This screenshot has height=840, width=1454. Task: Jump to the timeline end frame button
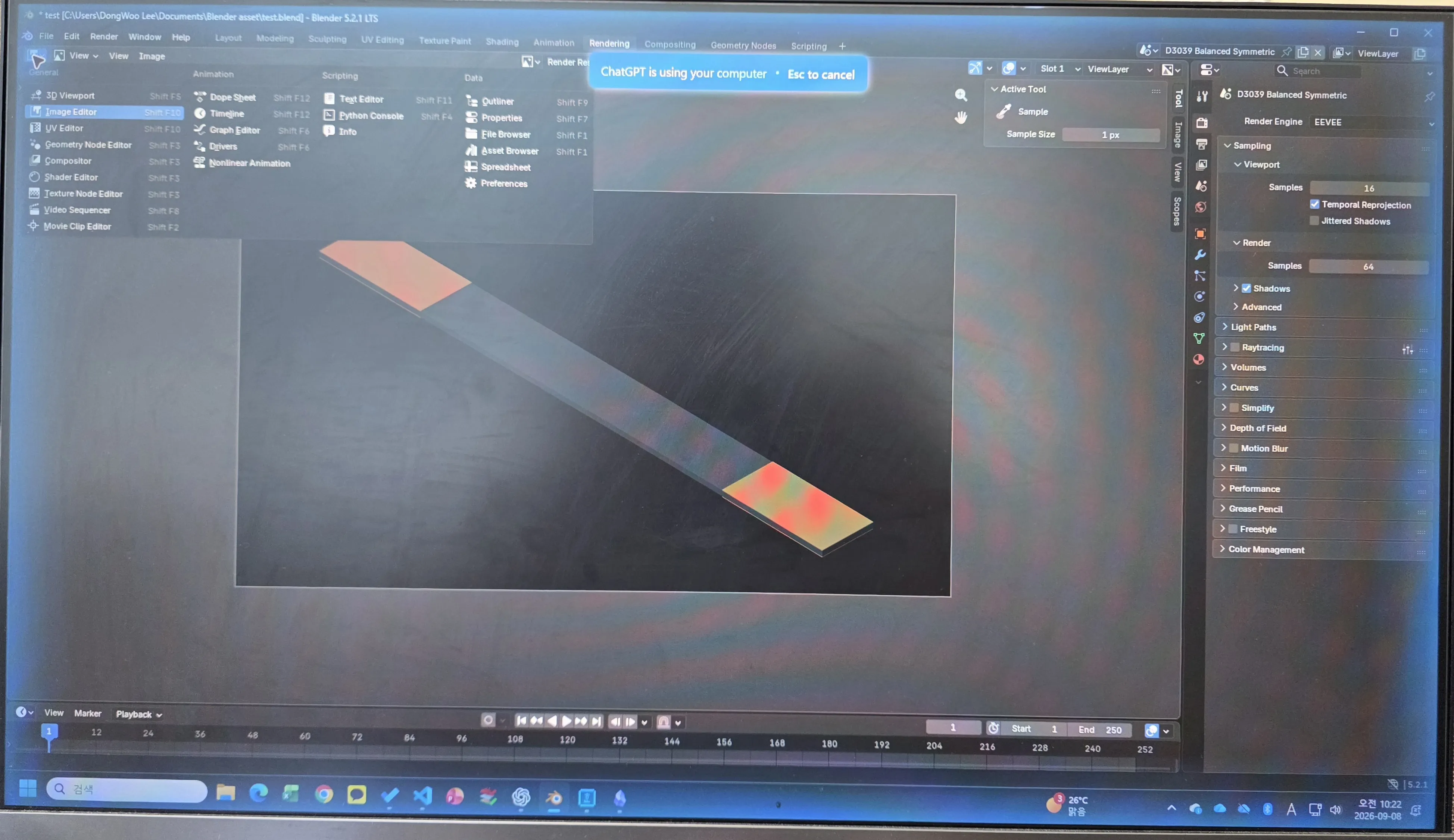597,721
